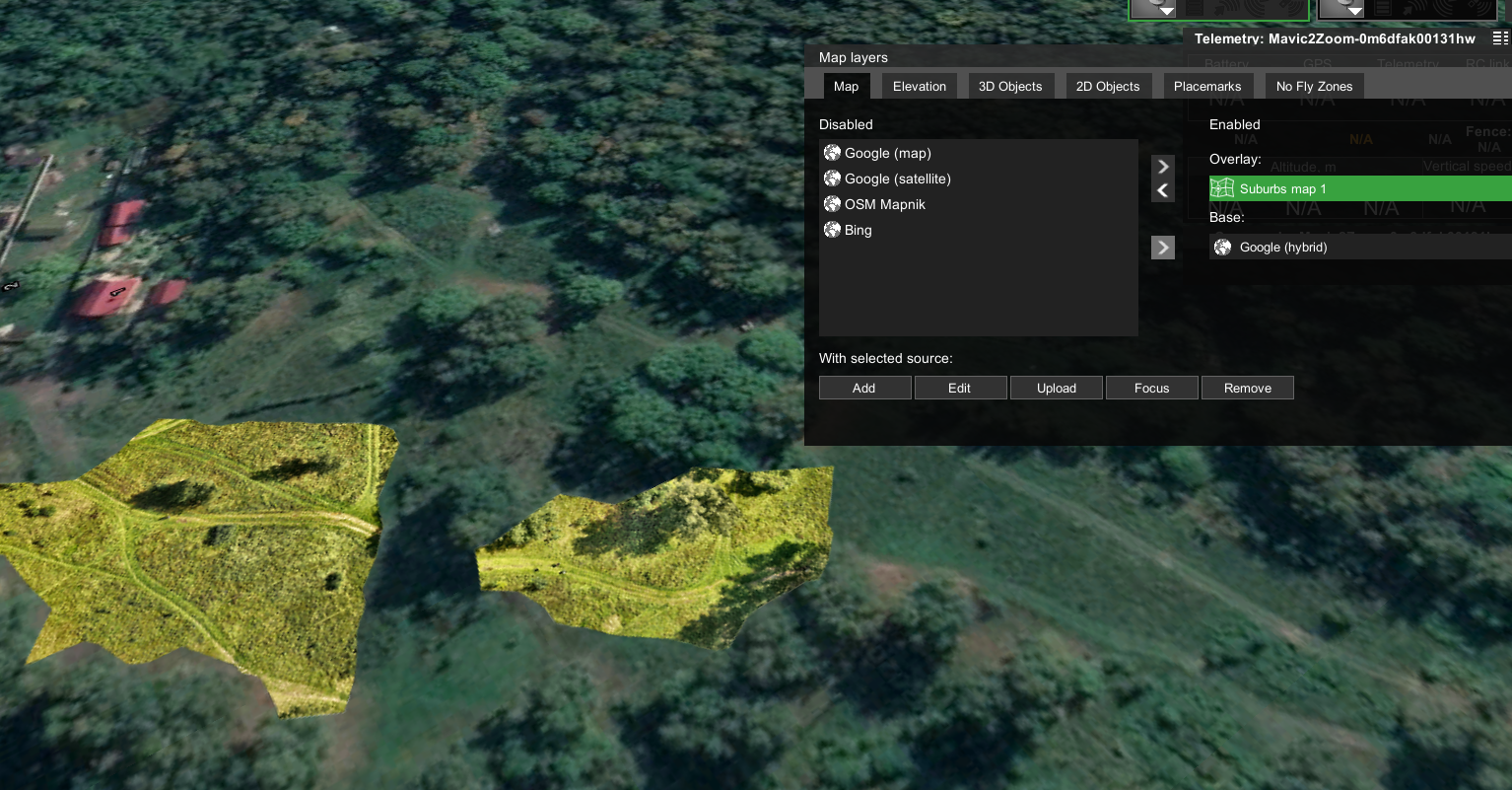The image size is (1512, 790).
Task: Open the first vehicle's dropdown arrow
Action: [1167, 11]
